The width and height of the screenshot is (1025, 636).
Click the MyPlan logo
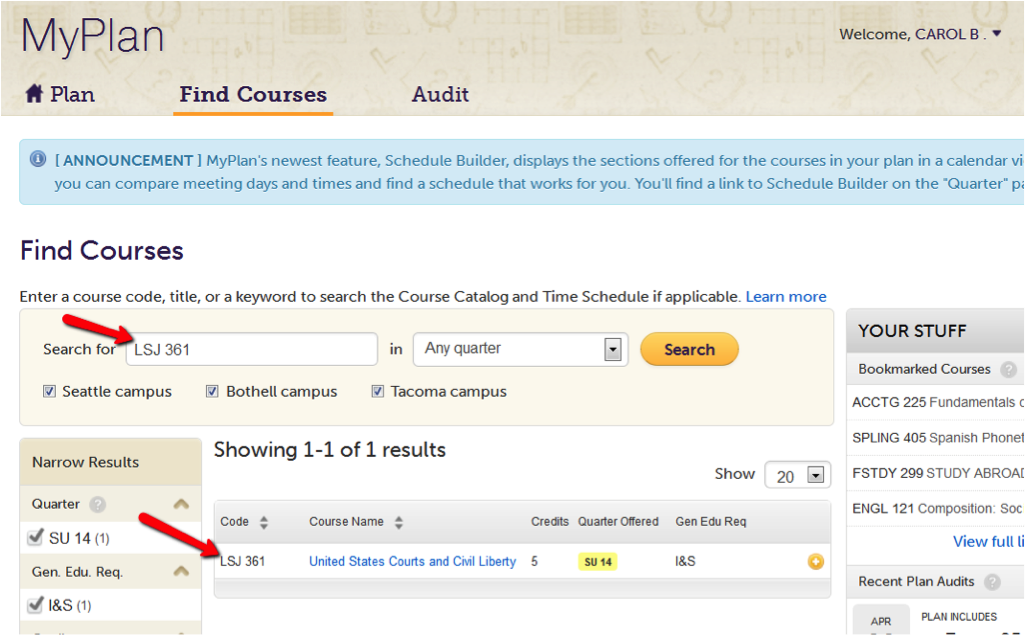tap(92, 36)
